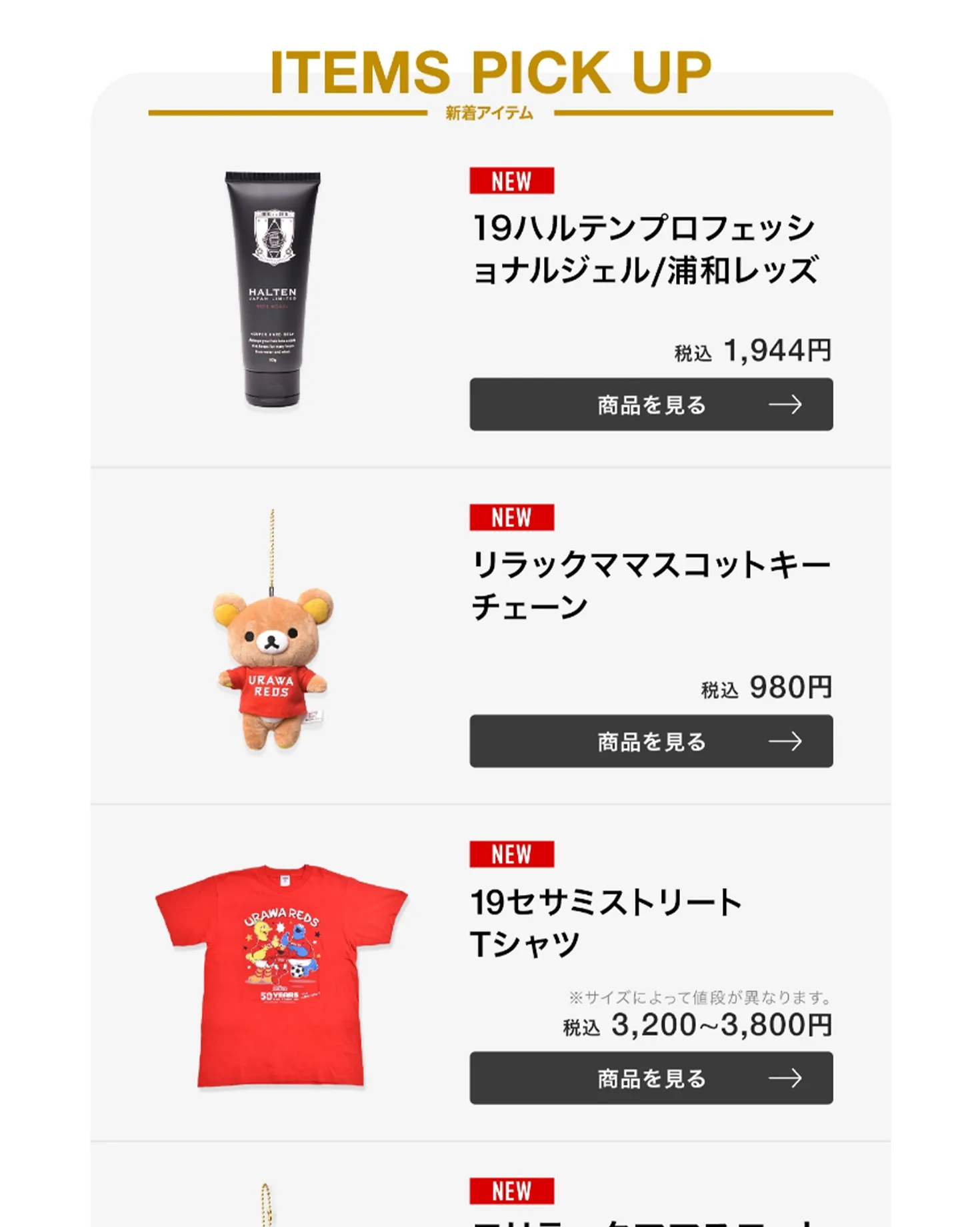Open the 19セサミストリートTシャツ title link
Viewport: 980px width, 1227px height.
pyautogui.click(x=606, y=923)
